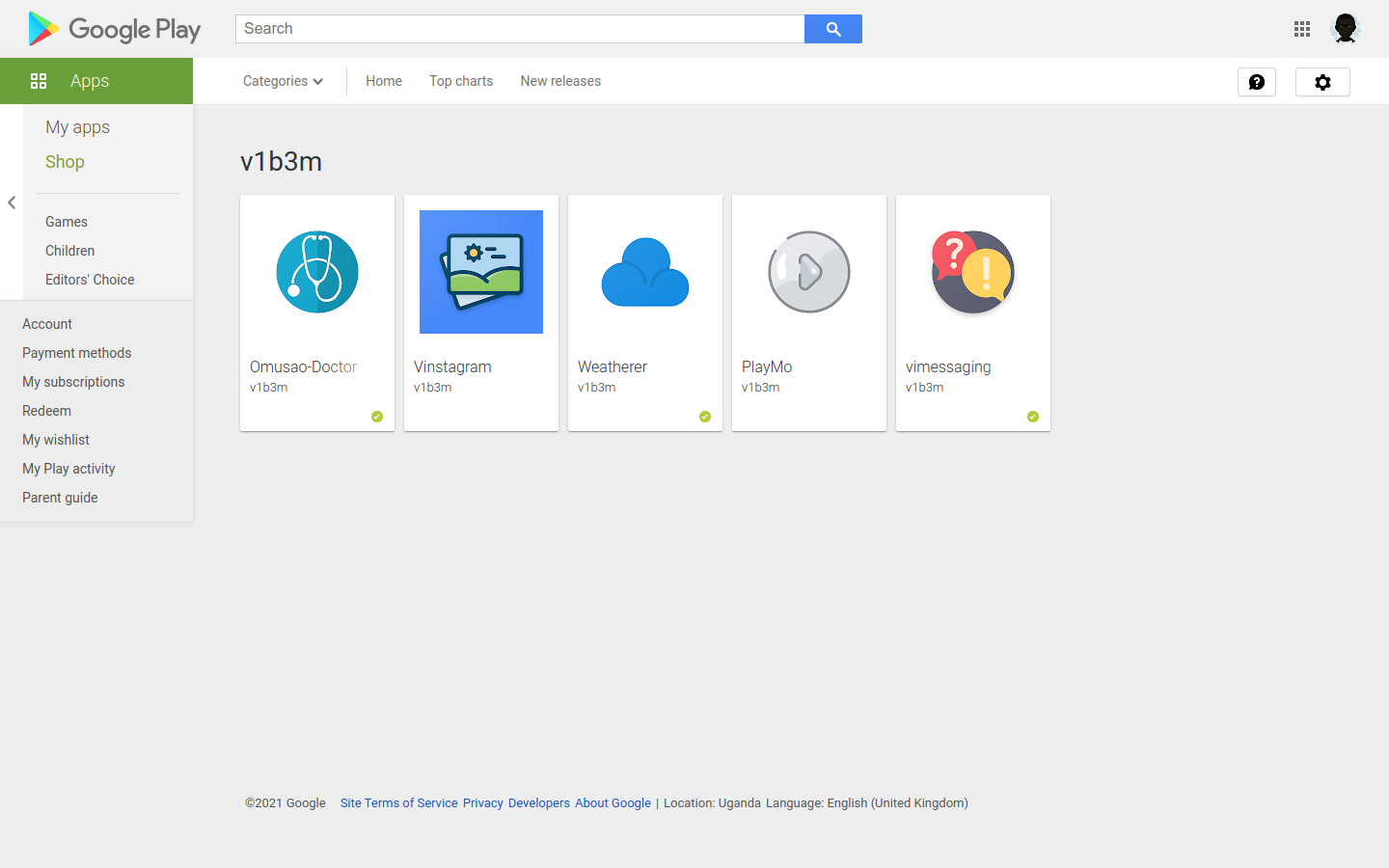
Task: Open Account page
Action: (x=47, y=324)
